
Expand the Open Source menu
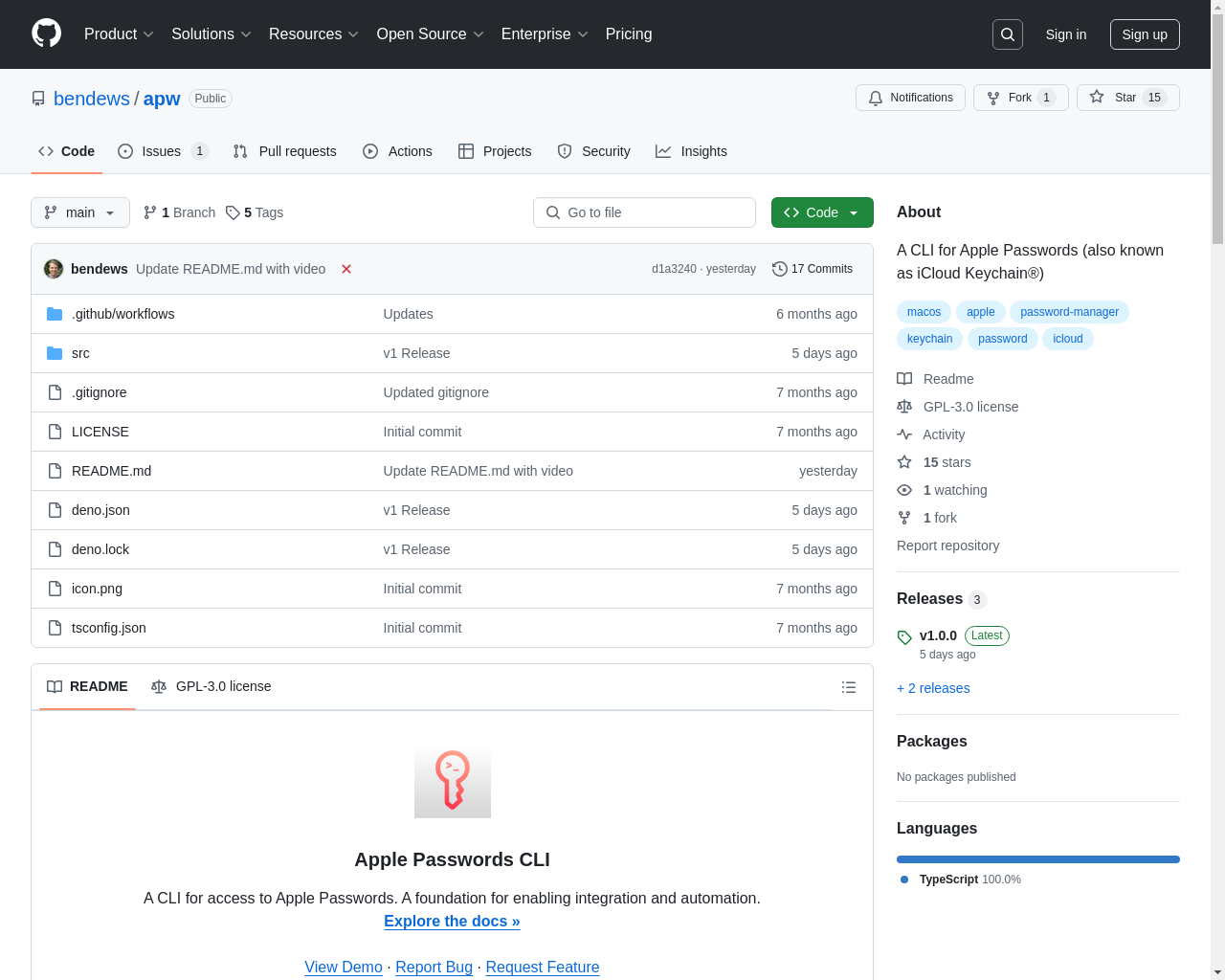coord(430,34)
